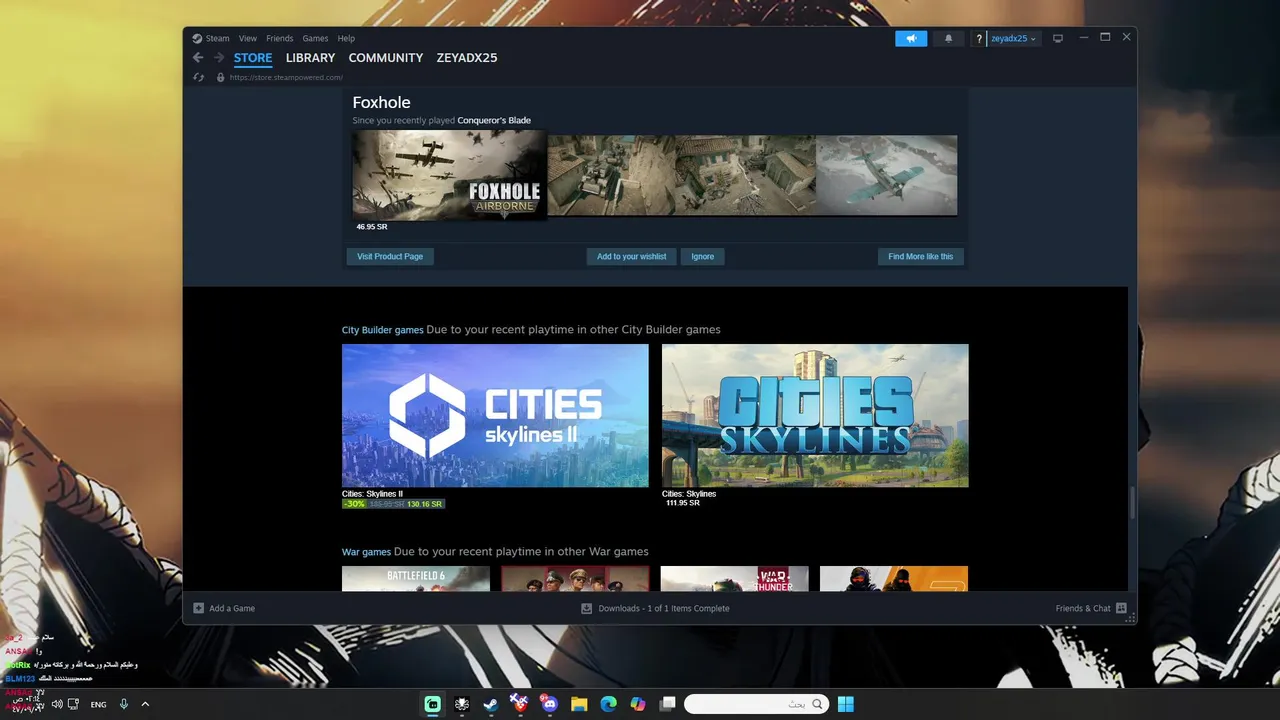
Task: Launch Microsoft Edge from the taskbar
Action: [x=608, y=704]
